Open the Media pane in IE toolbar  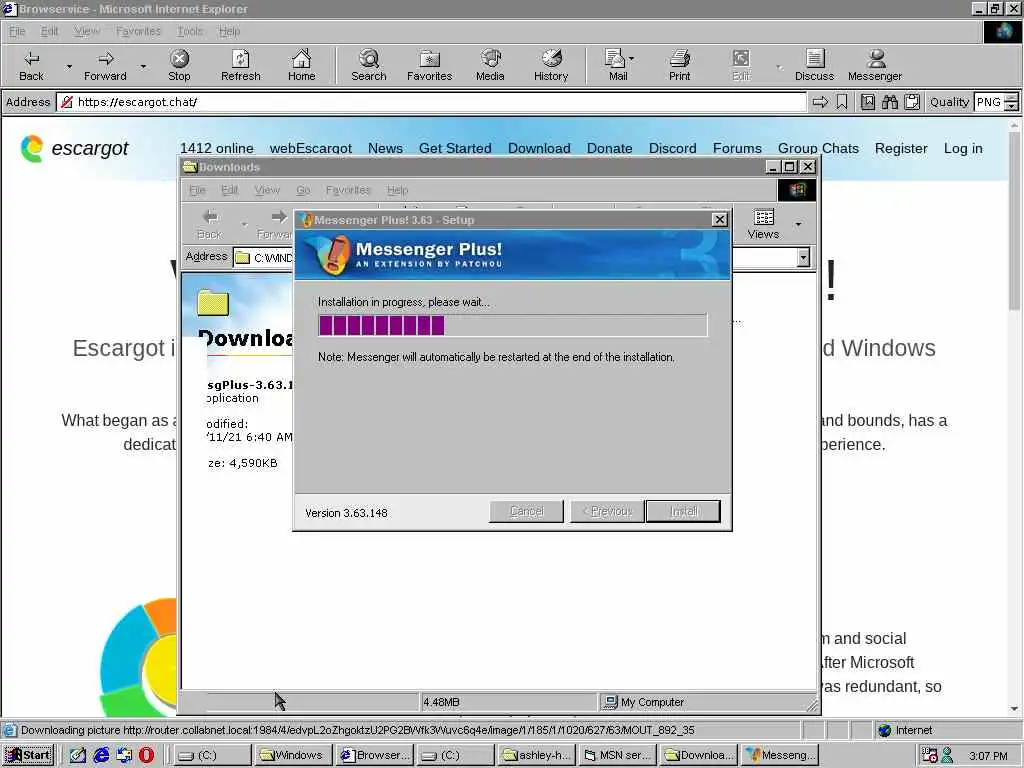(490, 65)
